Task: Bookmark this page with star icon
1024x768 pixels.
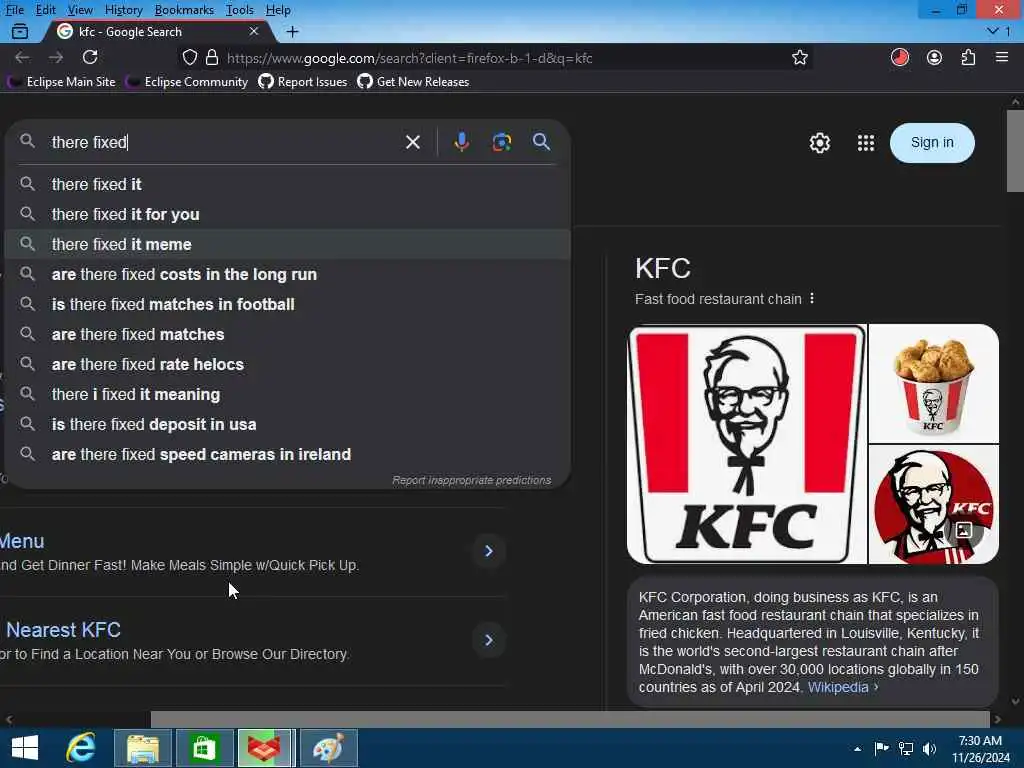Action: coord(799,57)
